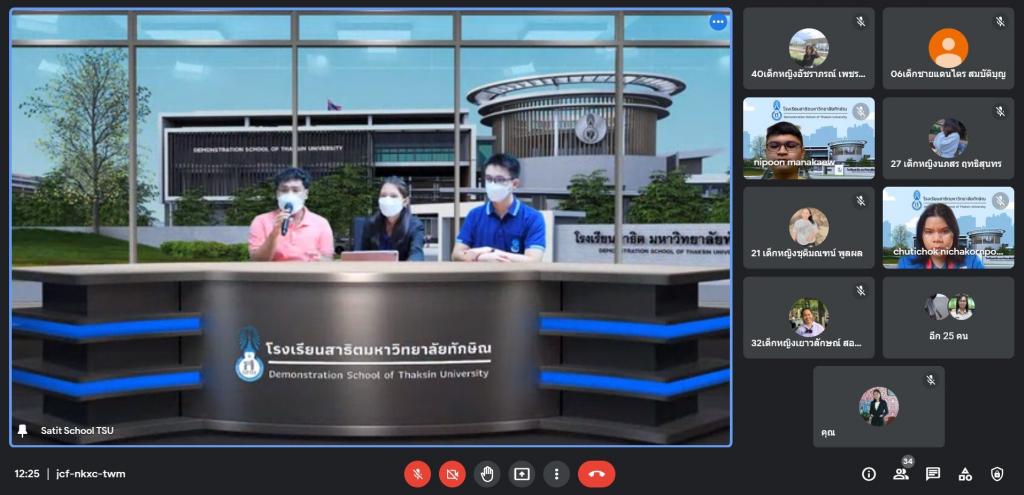
Task: Open meeting details info icon
Action: tap(869, 474)
